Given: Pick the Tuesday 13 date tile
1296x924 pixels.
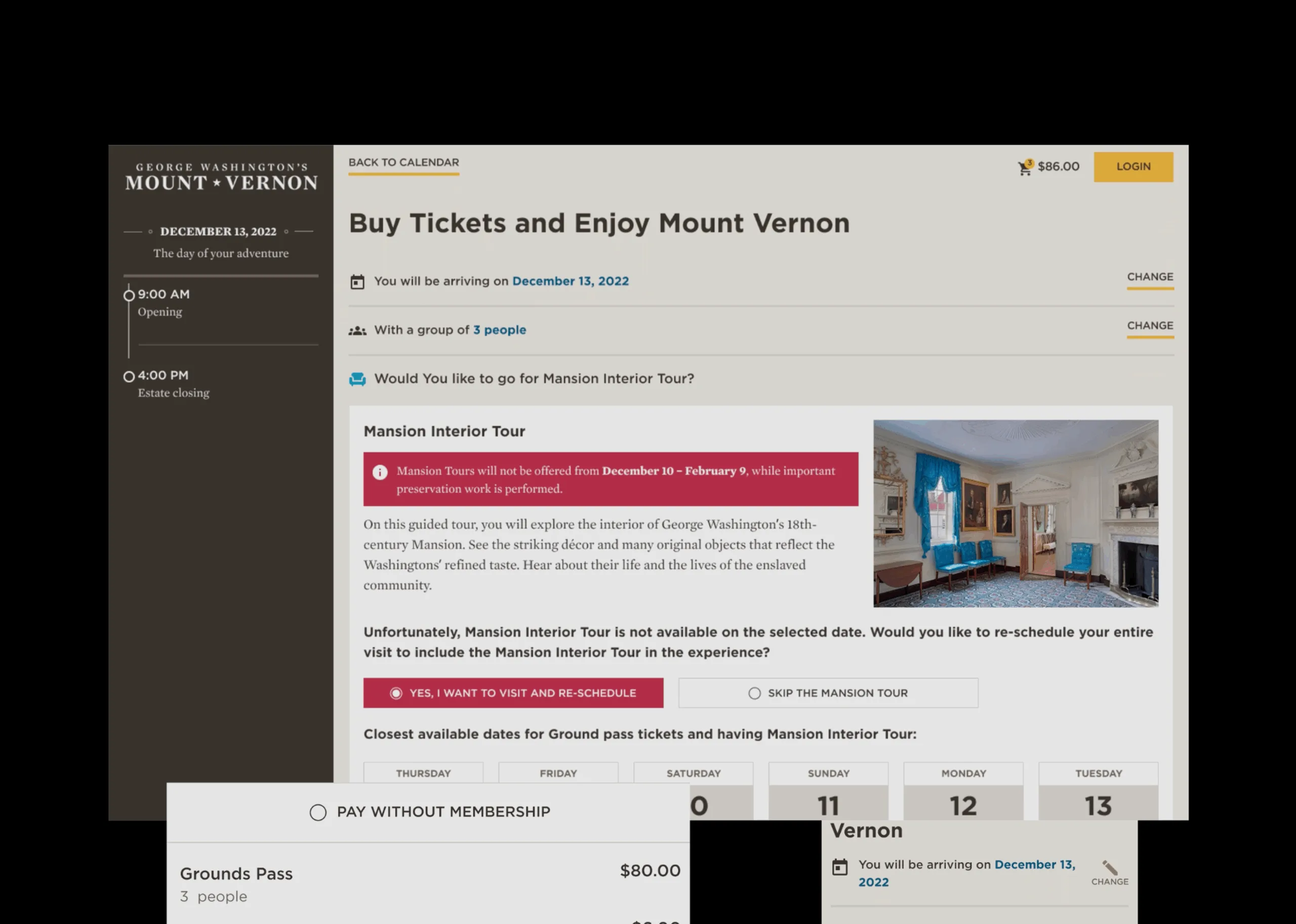Looking at the screenshot, I should (1098, 802).
